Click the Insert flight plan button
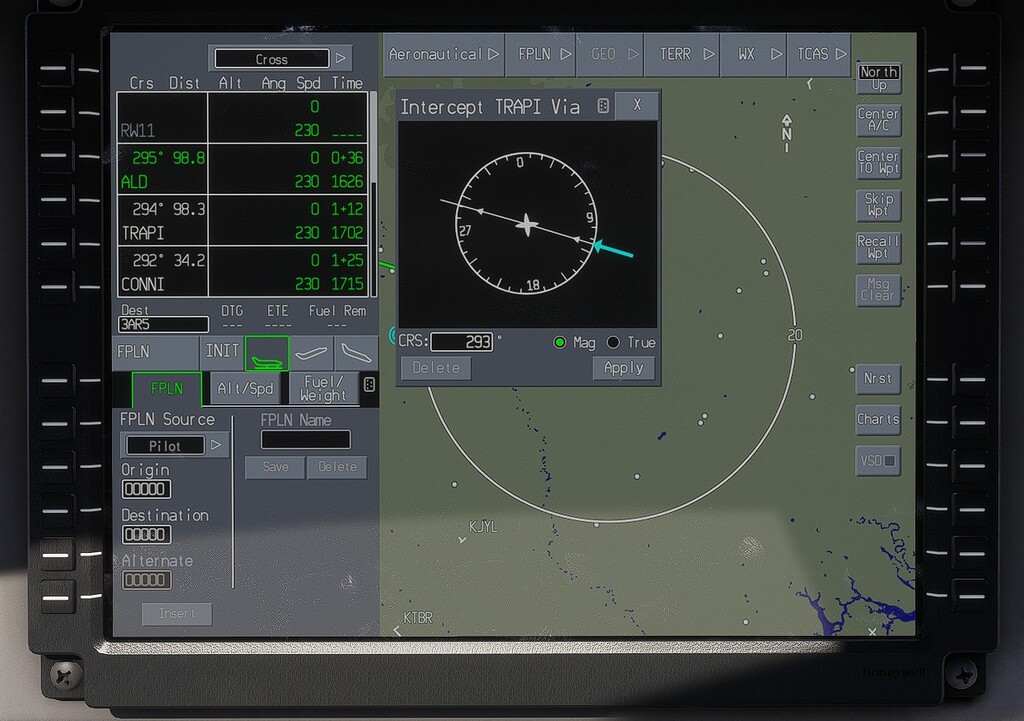Image resolution: width=1024 pixels, height=721 pixels. (x=176, y=614)
